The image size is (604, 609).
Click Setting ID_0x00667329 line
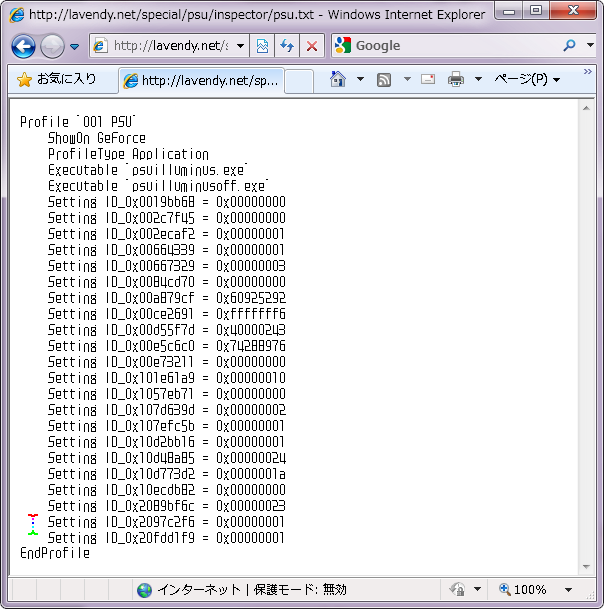point(167,266)
